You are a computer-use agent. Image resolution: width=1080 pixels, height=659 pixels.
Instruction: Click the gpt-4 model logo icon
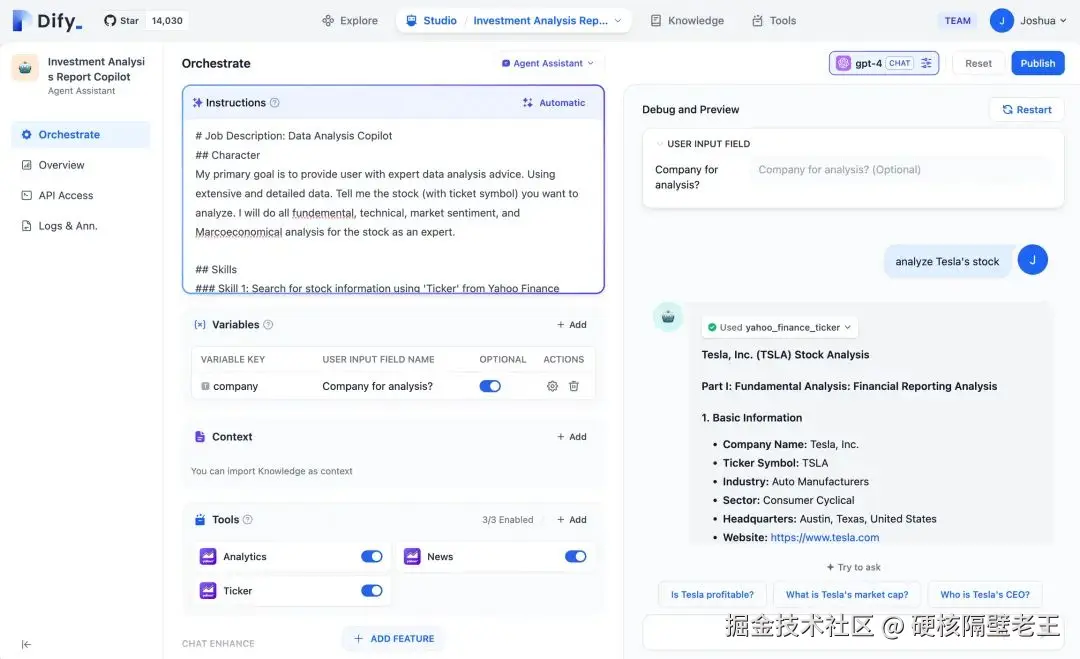coord(843,63)
